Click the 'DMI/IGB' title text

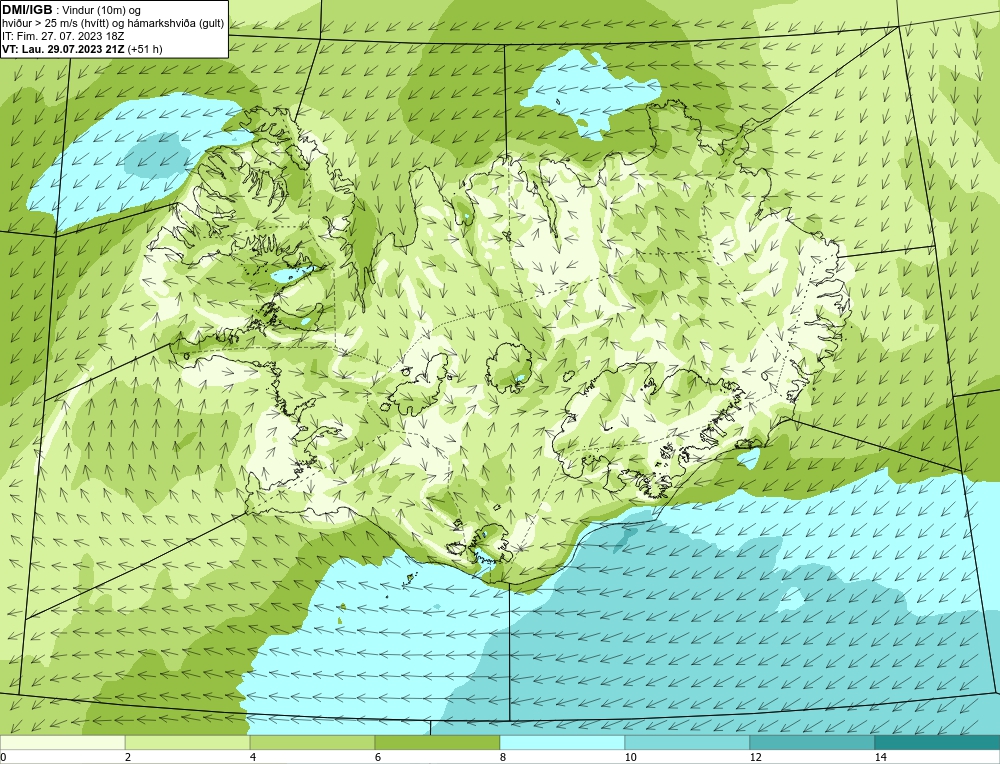(27, 10)
